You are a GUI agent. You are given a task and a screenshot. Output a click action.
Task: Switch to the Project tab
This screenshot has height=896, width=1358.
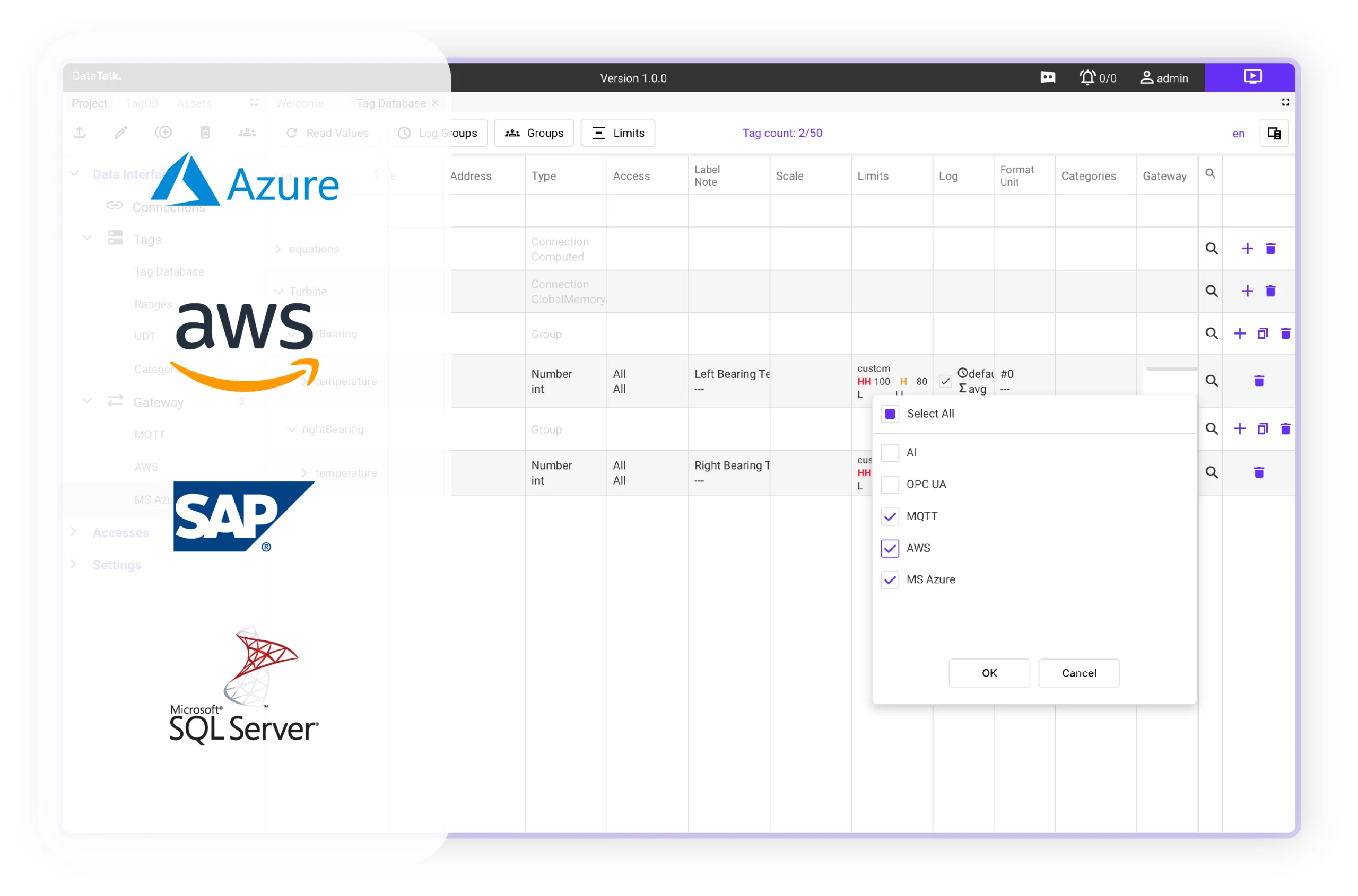click(x=89, y=103)
